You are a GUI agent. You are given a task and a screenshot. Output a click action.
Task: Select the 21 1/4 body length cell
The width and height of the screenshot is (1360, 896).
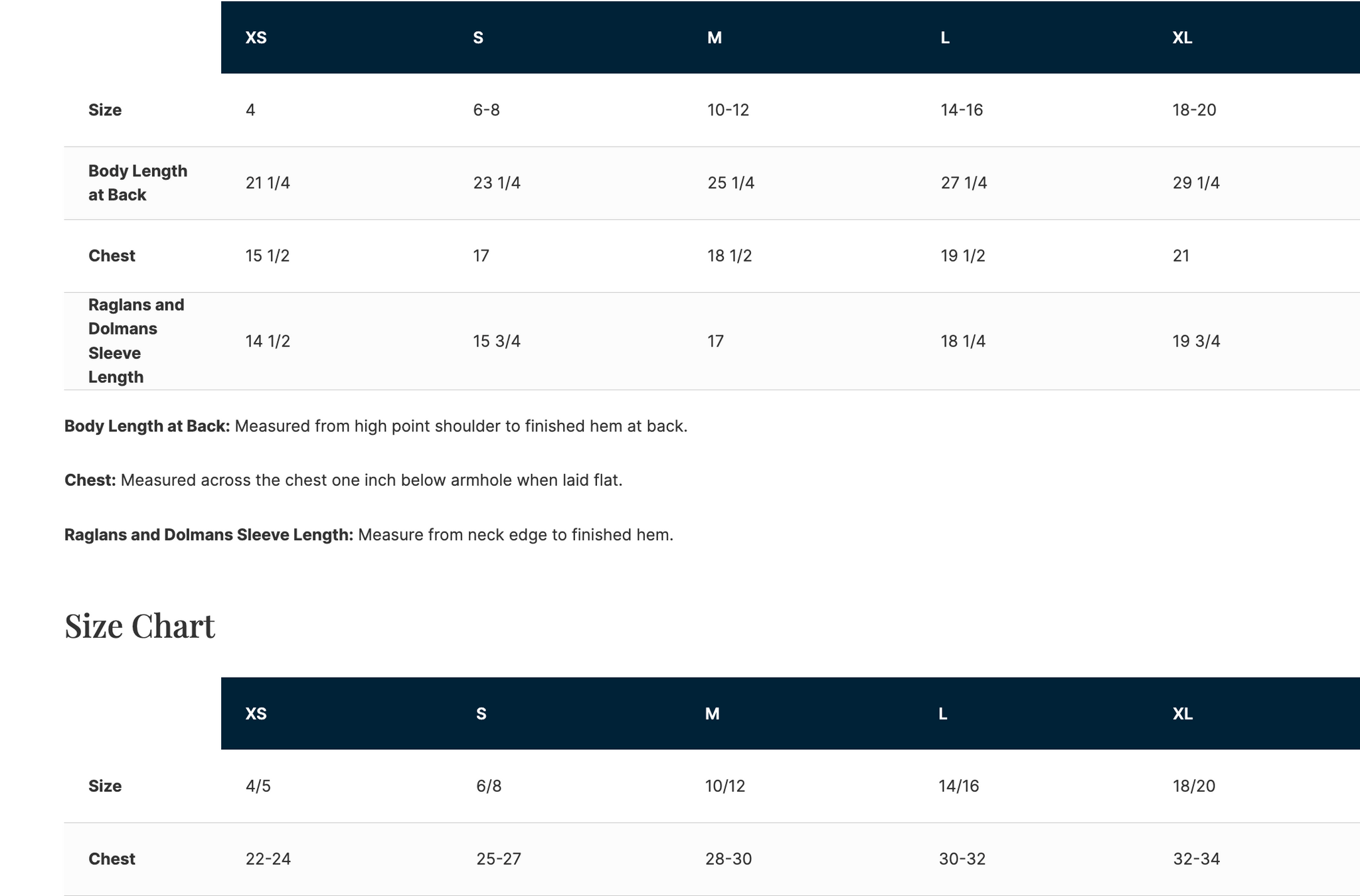[x=268, y=183]
